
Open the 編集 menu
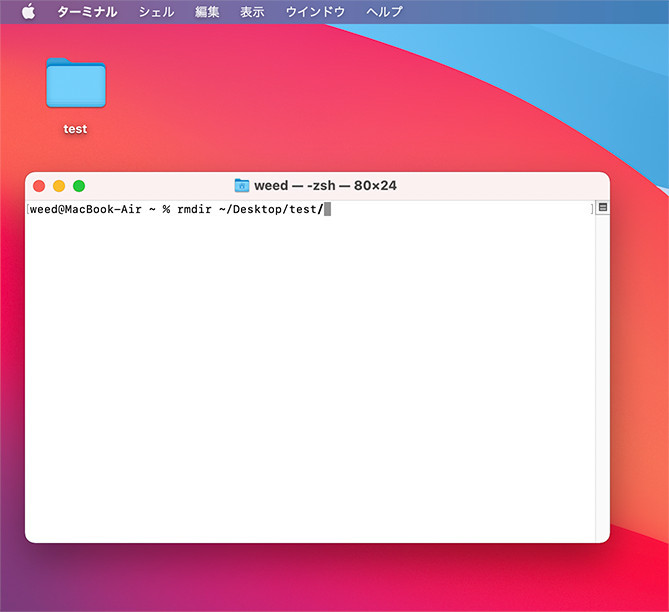tap(207, 12)
